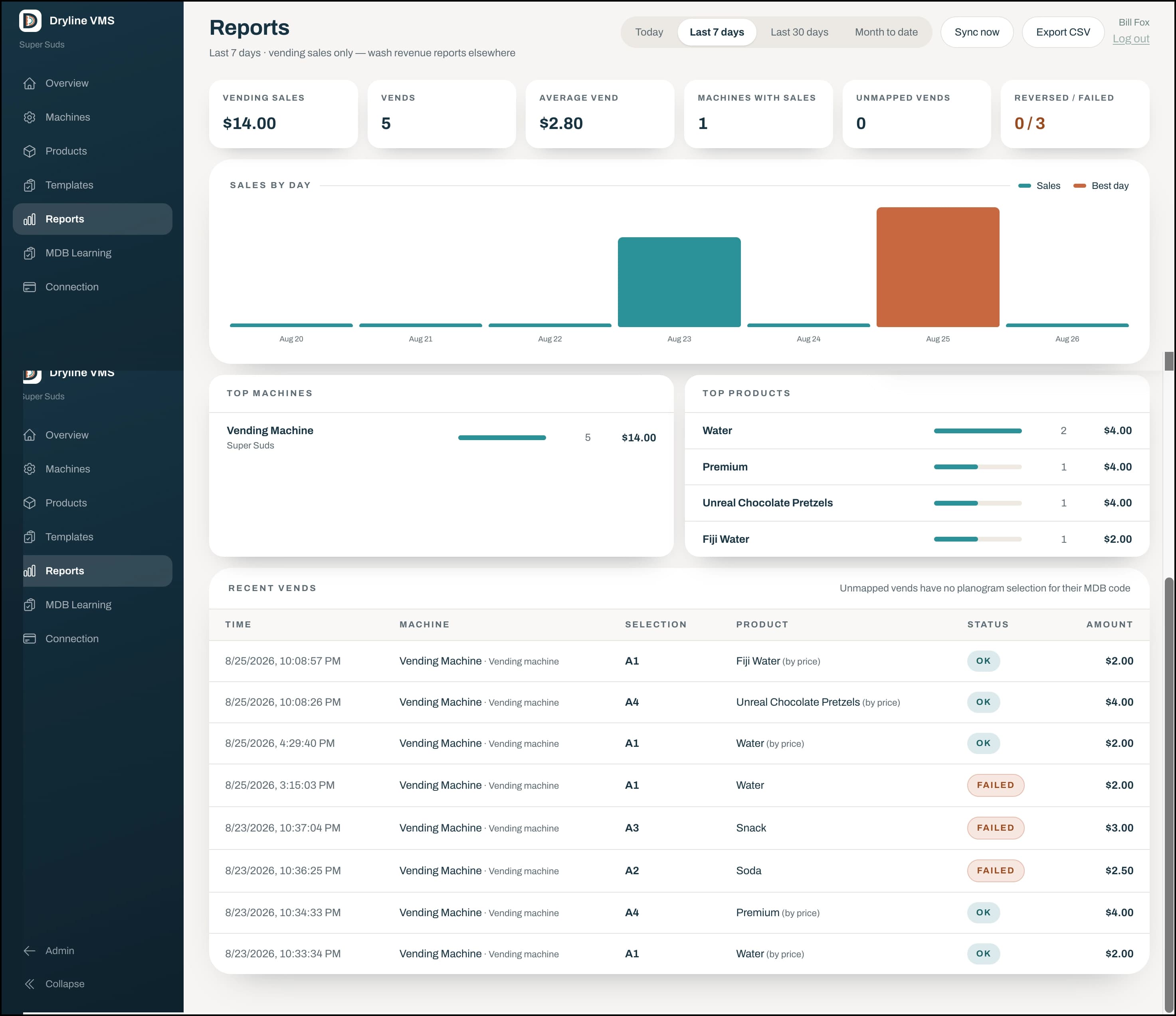Click the Best day legend orange swatch

[x=1079, y=186]
